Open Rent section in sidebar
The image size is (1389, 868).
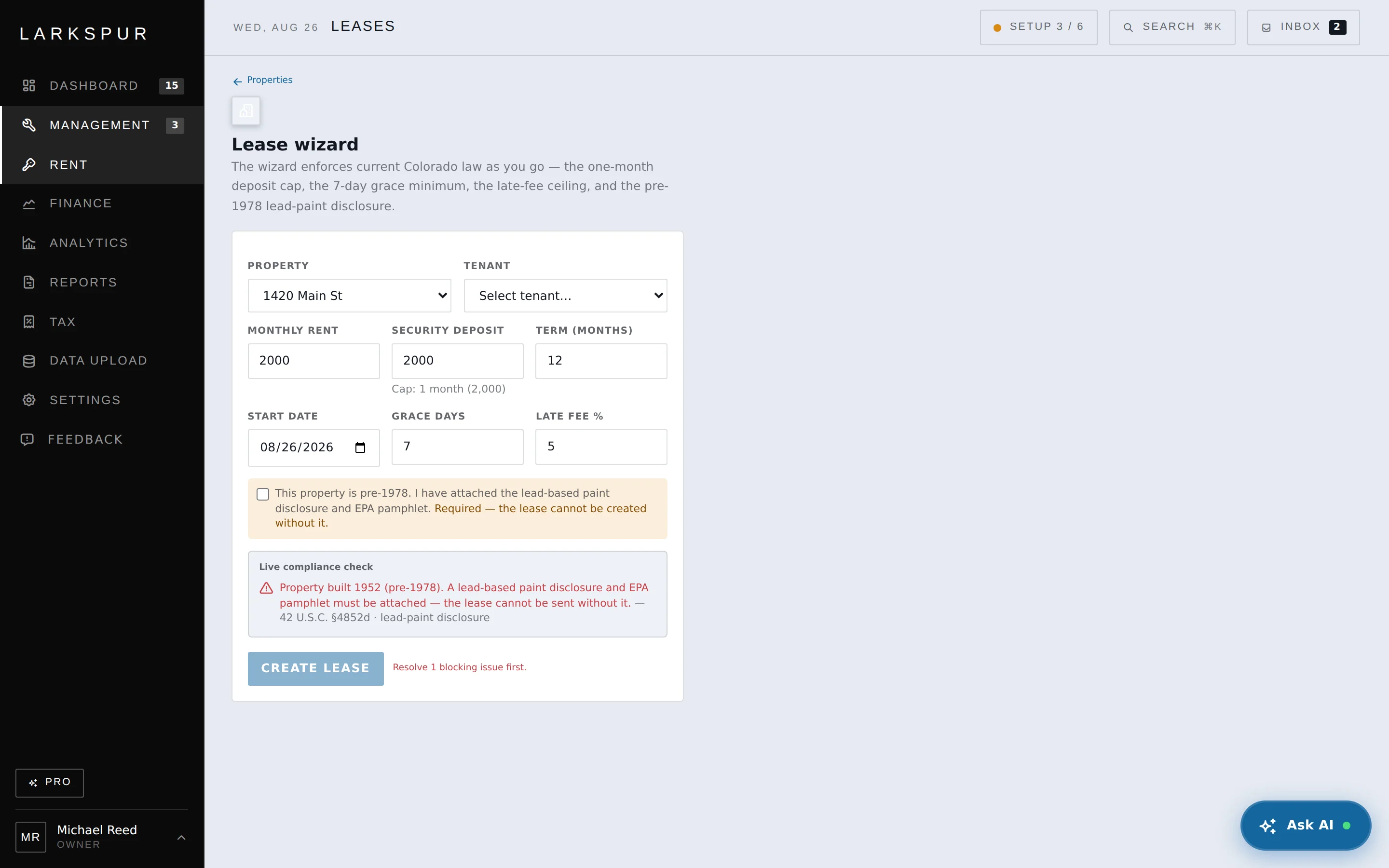[102, 165]
